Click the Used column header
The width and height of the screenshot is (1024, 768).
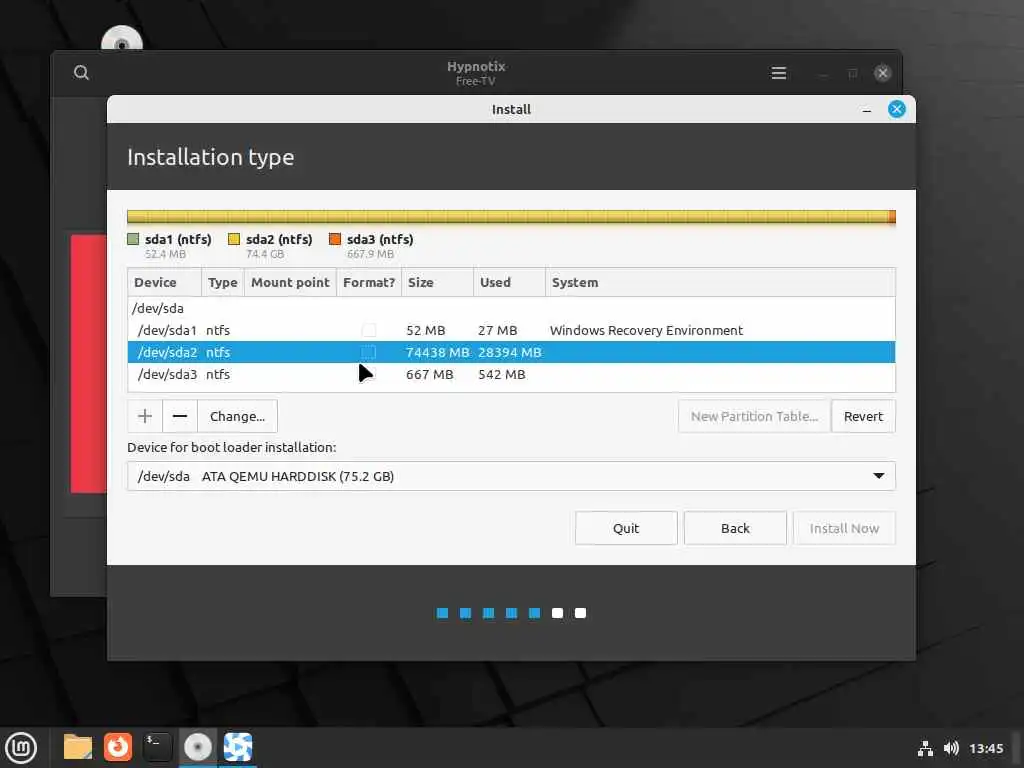509,282
